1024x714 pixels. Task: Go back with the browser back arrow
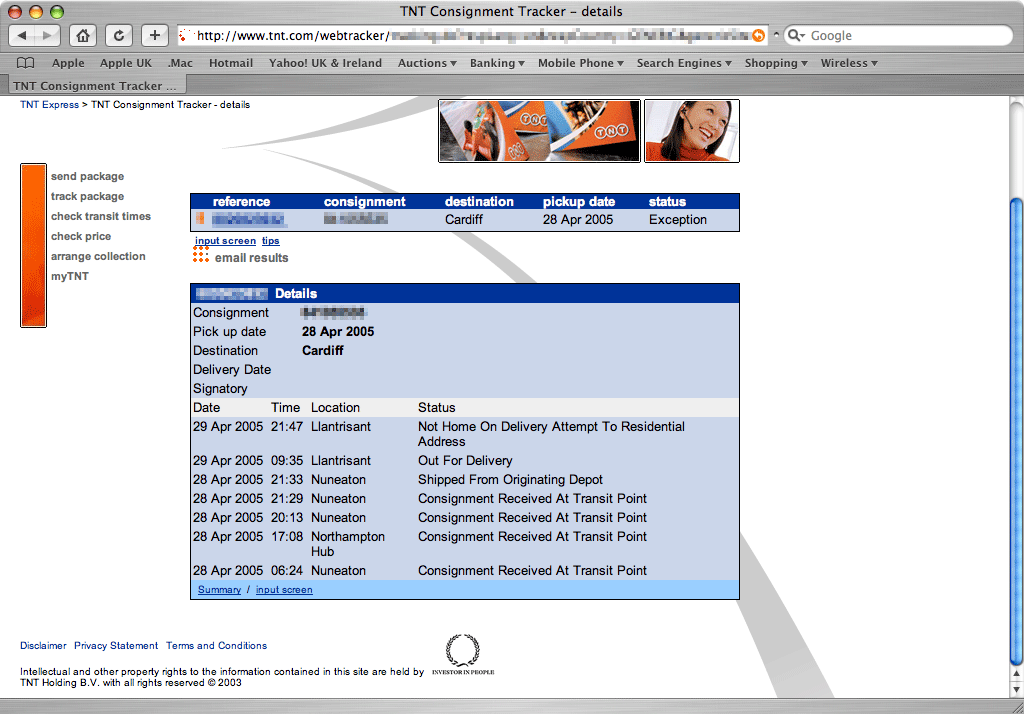22,35
